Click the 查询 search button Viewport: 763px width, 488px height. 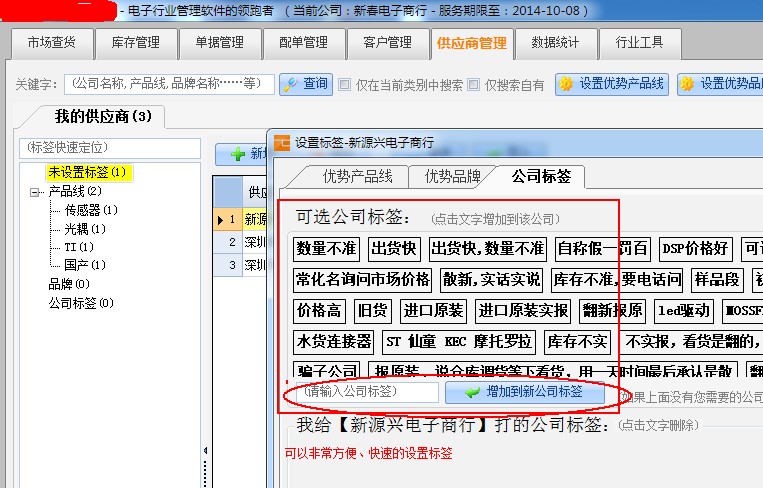click(305, 85)
